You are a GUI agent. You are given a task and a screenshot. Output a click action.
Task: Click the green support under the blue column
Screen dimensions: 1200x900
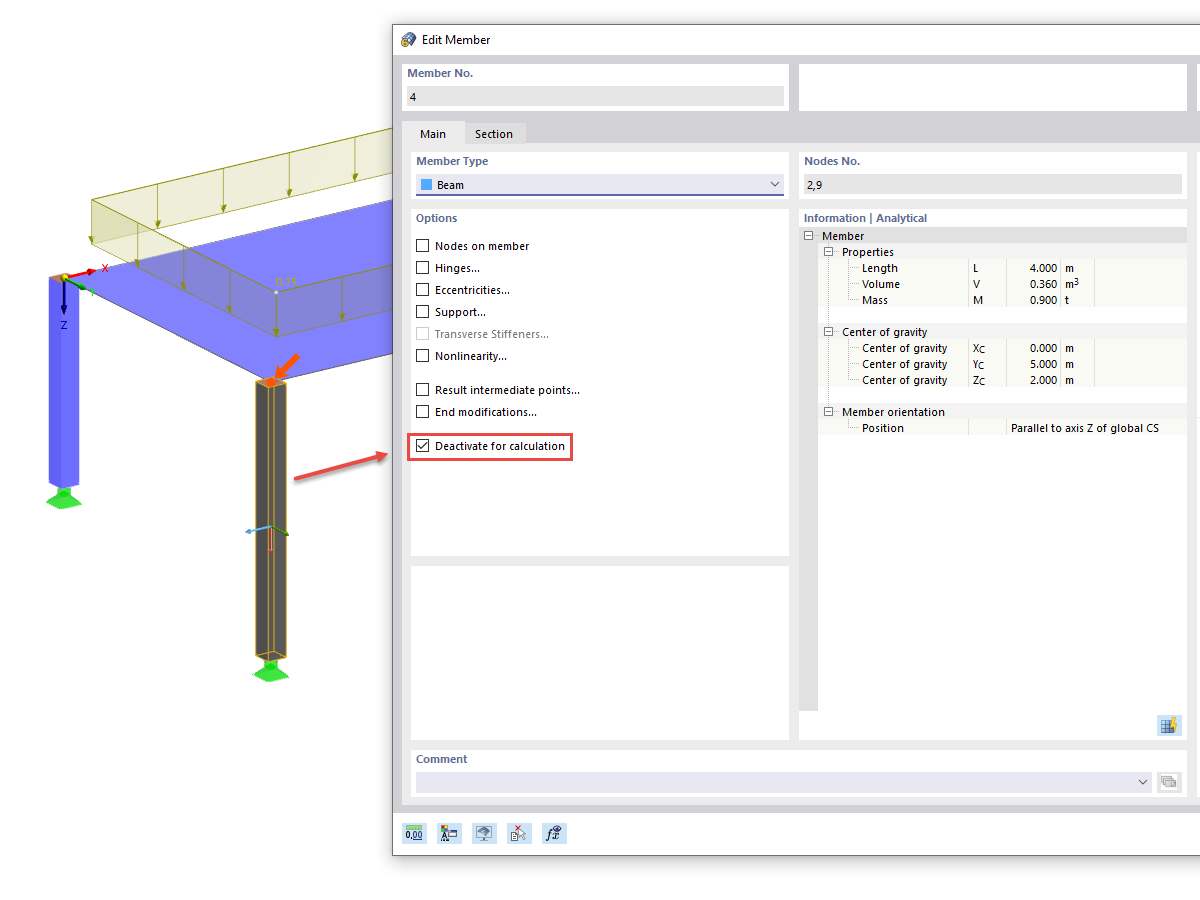point(64,497)
